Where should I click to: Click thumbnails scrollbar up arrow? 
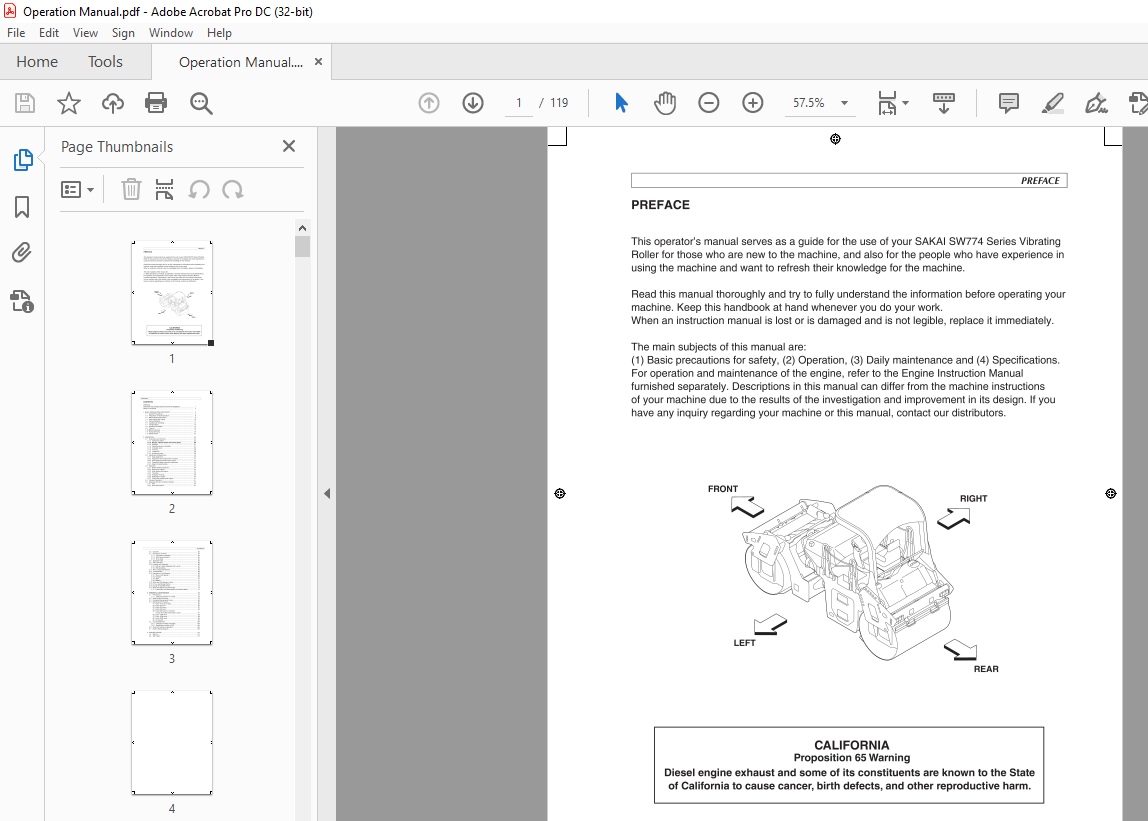(302, 228)
